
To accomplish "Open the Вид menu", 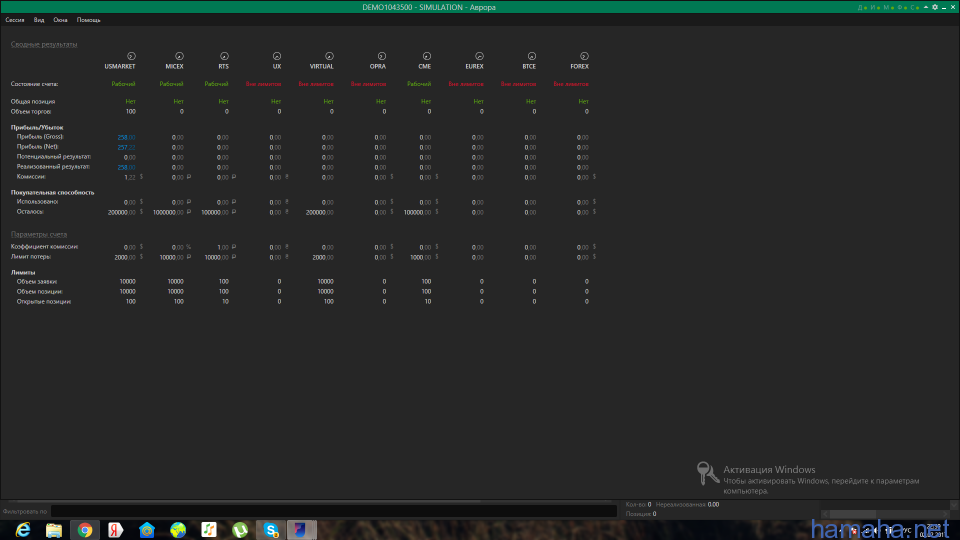I will [39, 20].
